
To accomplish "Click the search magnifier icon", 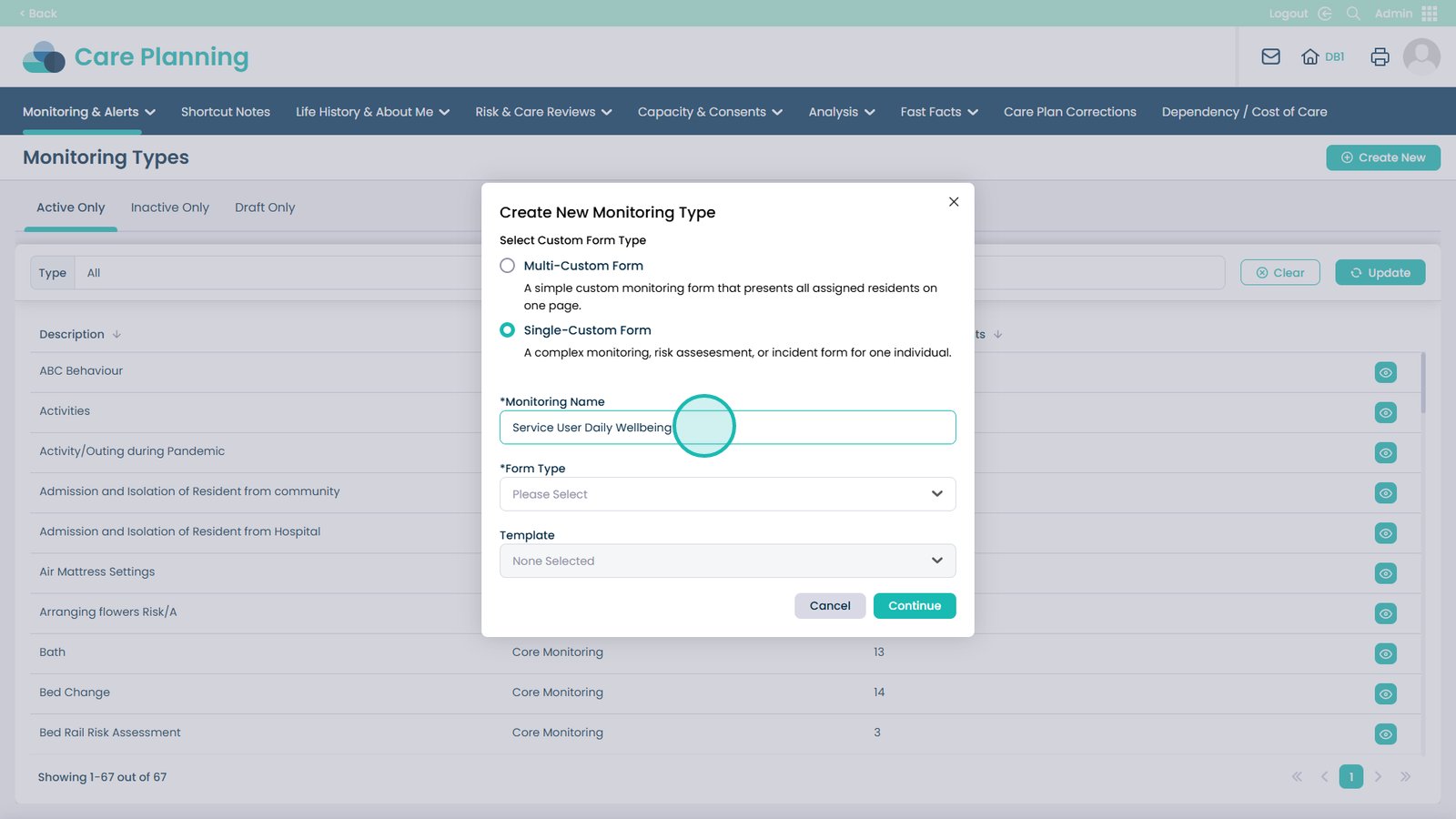I will [1353, 14].
